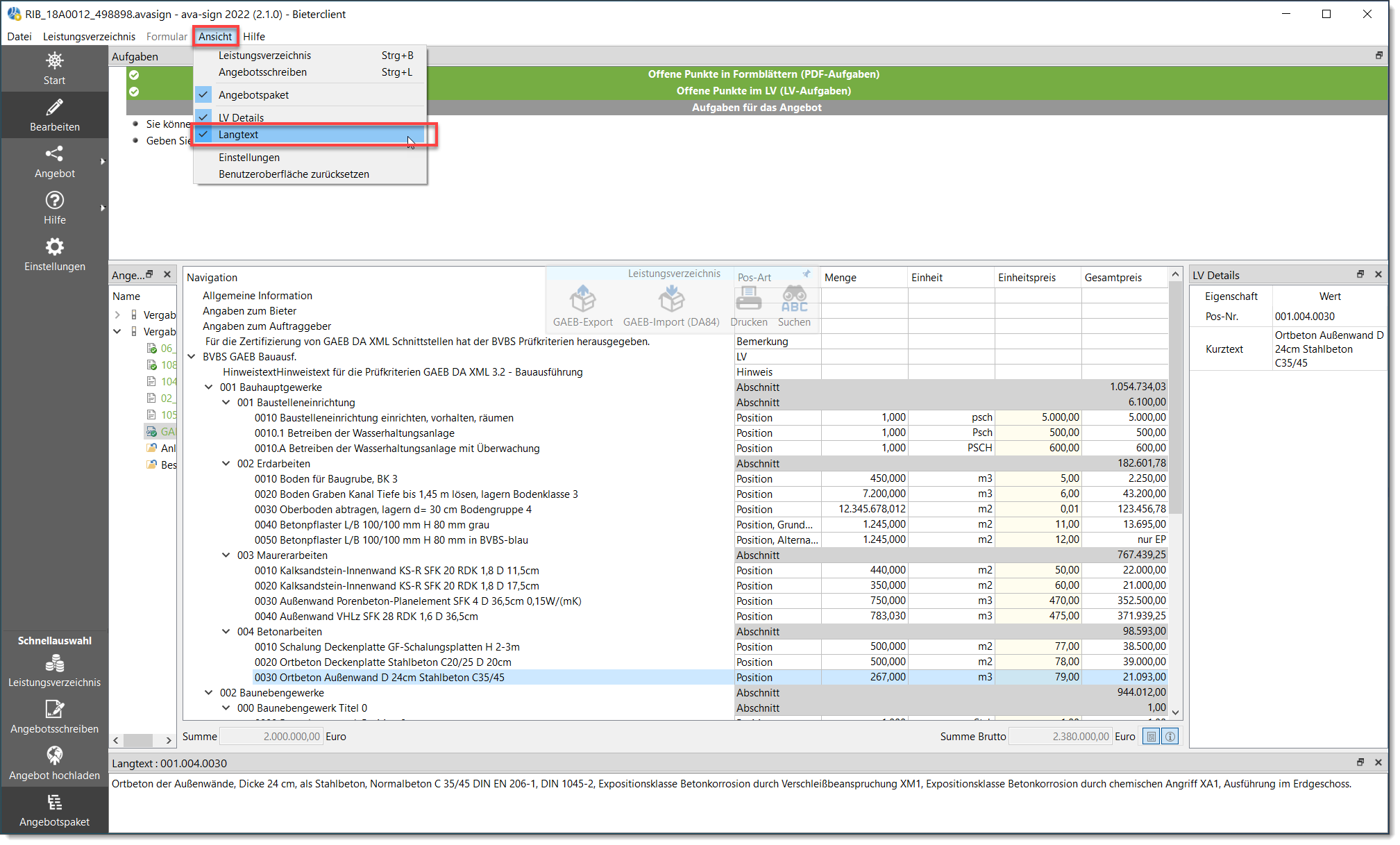Choose Benutzeroberfläche zurücksetzen

(x=310, y=174)
